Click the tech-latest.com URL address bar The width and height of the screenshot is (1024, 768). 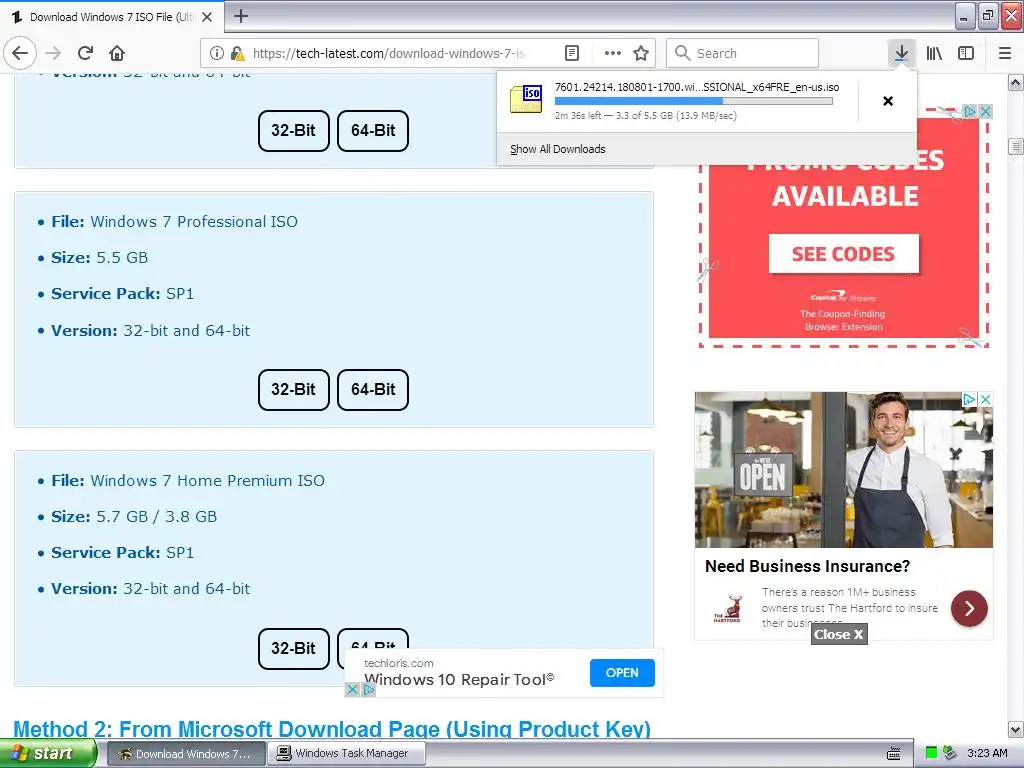click(x=389, y=53)
